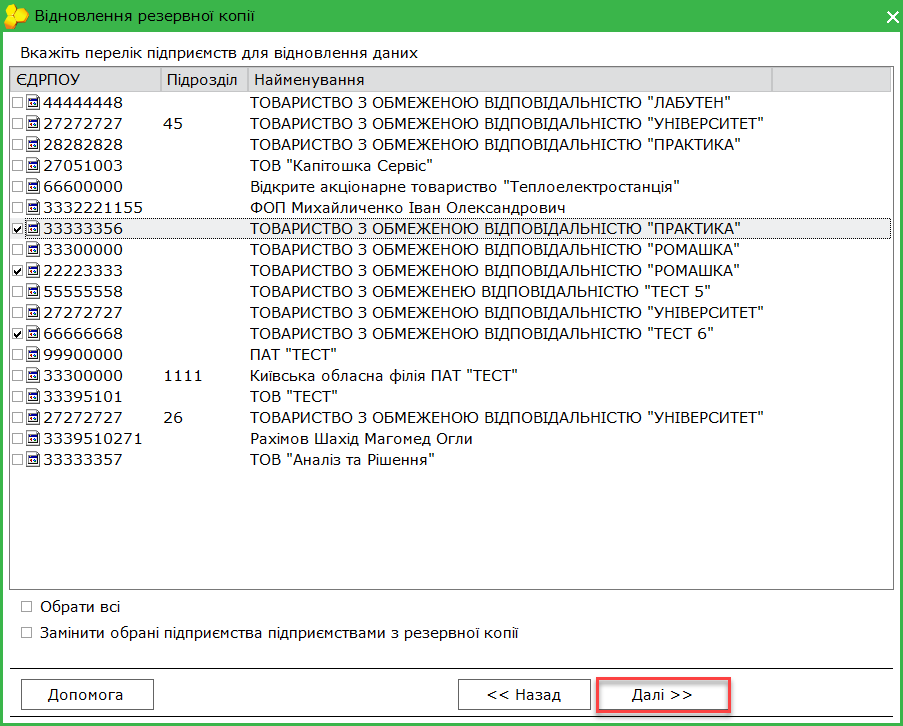Screen dimensions: 903x726
Task: Click the enterprise icon beside 66600000
Action: pos(33,187)
